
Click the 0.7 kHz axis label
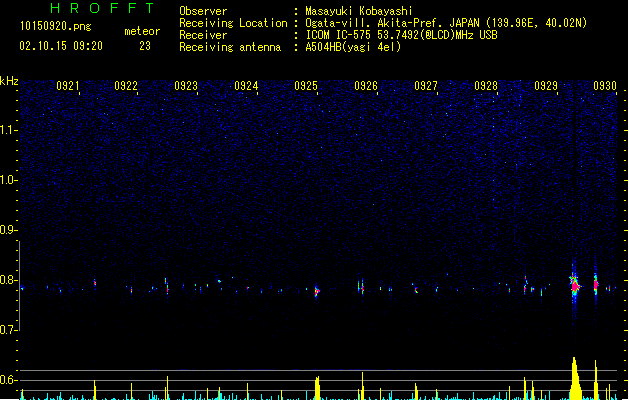click(8, 330)
